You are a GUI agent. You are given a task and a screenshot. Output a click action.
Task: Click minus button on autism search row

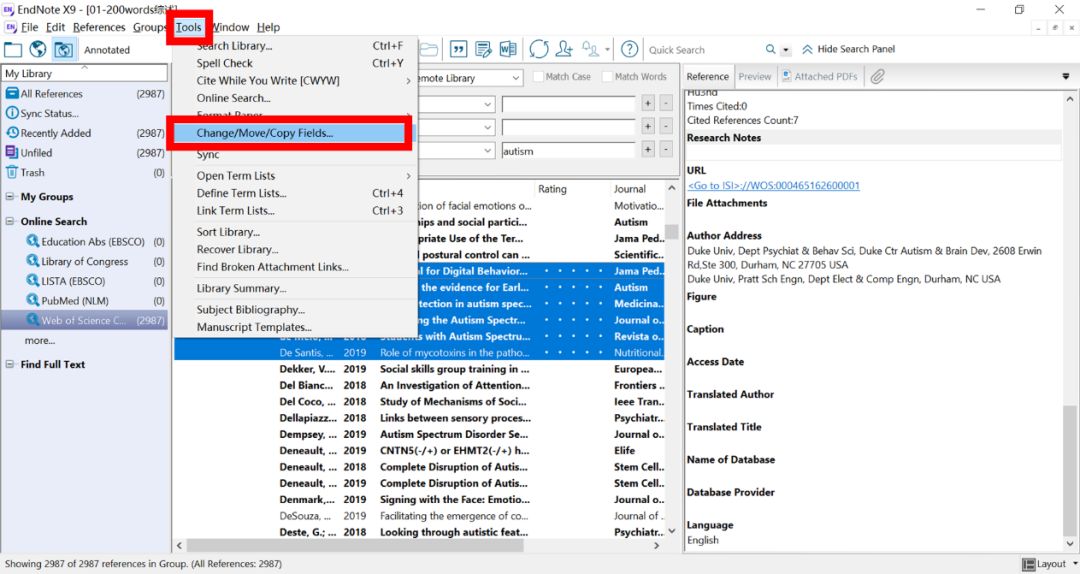point(665,150)
